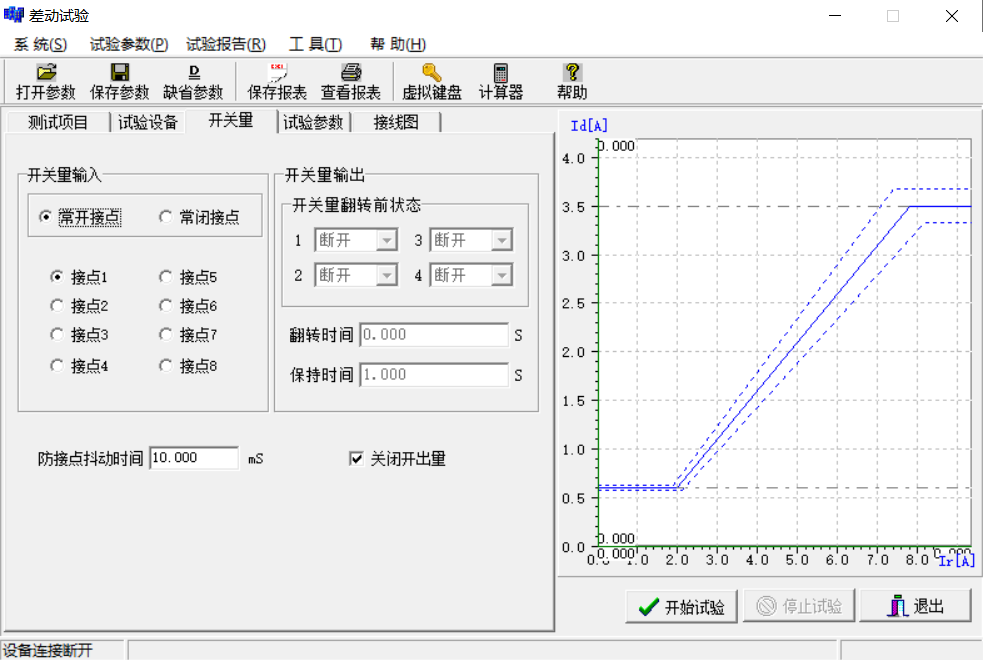The width and height of the screenshot is (983, 660).
Task: Click inside the 防接点抖动时间 input field
Action: point(193,457)
